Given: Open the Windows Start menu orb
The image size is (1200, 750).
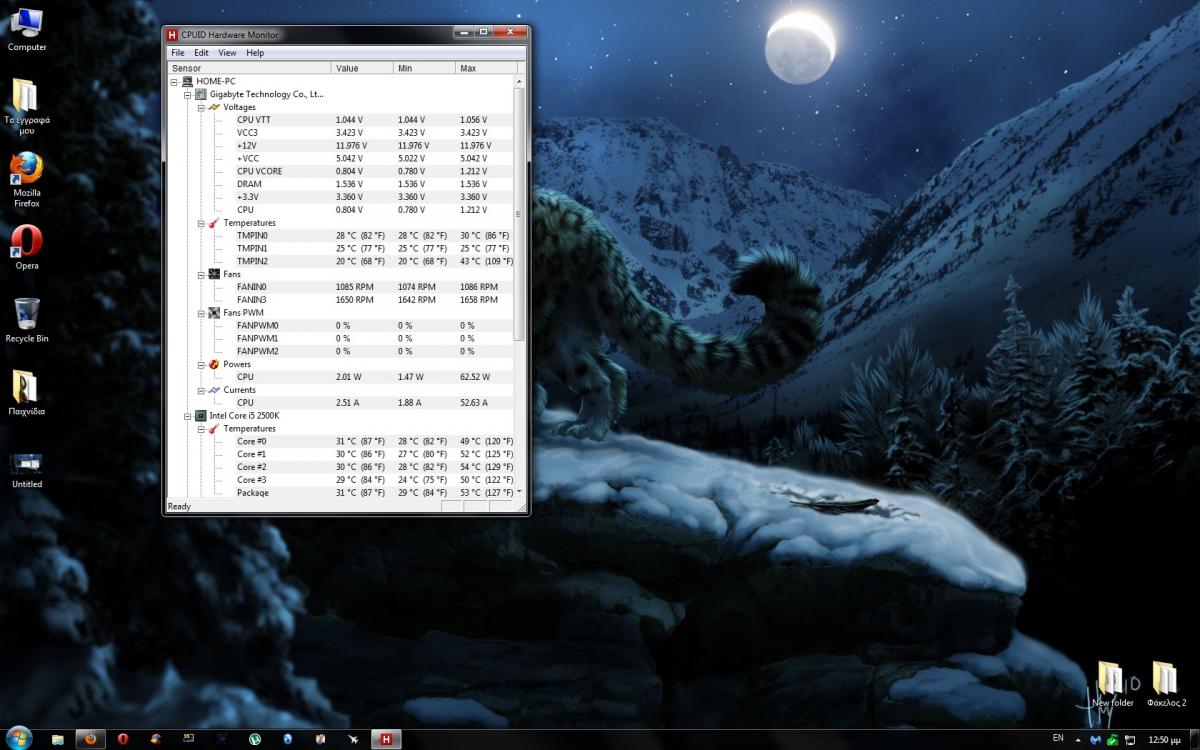Looking at the screenshot, I should [19, 738].
